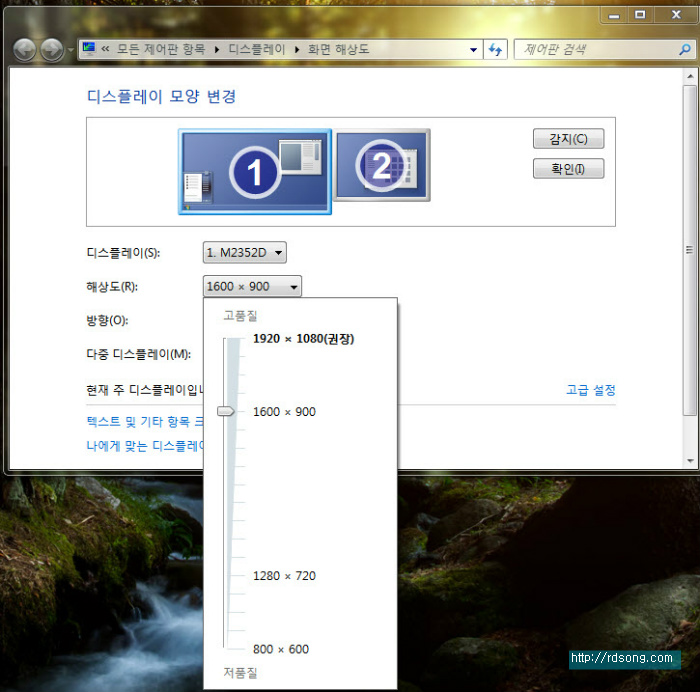Select monitor 2 display thumbnail
This screenshot has width=700, height=692.
(381, 165)
